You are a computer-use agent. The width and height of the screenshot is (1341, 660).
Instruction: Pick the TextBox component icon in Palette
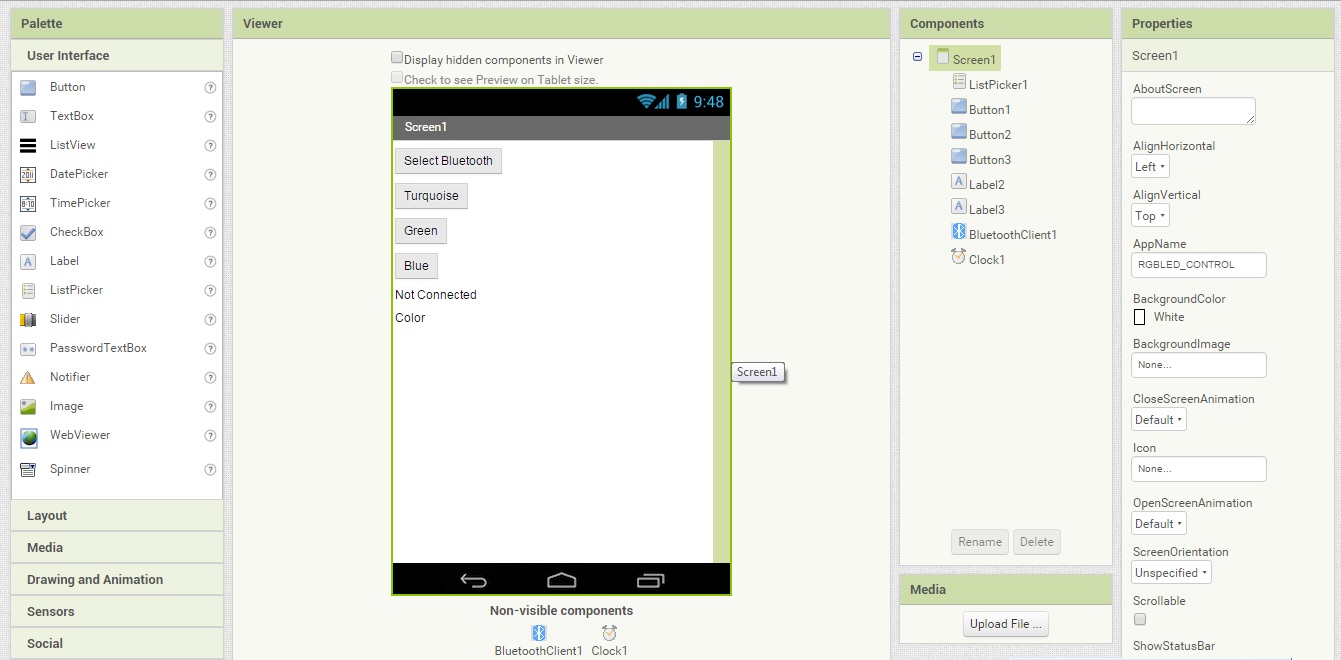[28, 116]
